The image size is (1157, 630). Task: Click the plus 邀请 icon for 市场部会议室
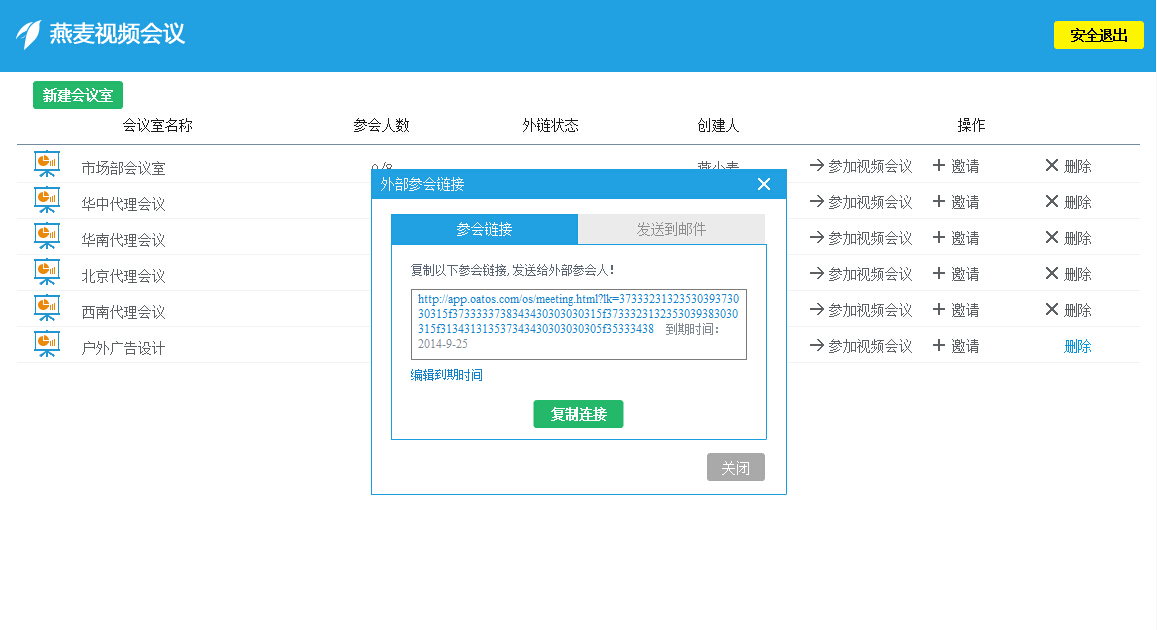tap(939, 165)
